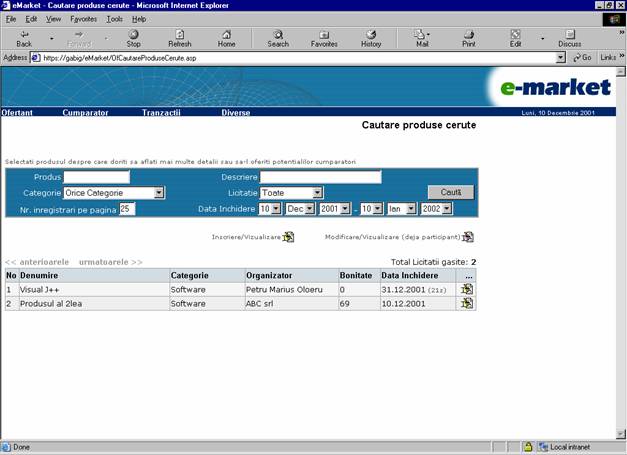Click the Stop loading icon

coord(133,38)
